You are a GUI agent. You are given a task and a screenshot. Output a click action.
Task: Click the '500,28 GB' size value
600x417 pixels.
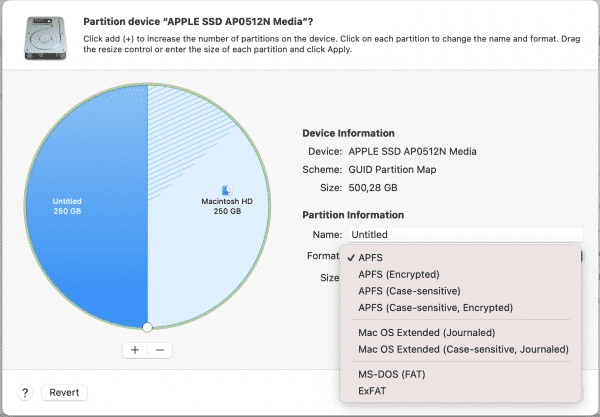[373, 188]
